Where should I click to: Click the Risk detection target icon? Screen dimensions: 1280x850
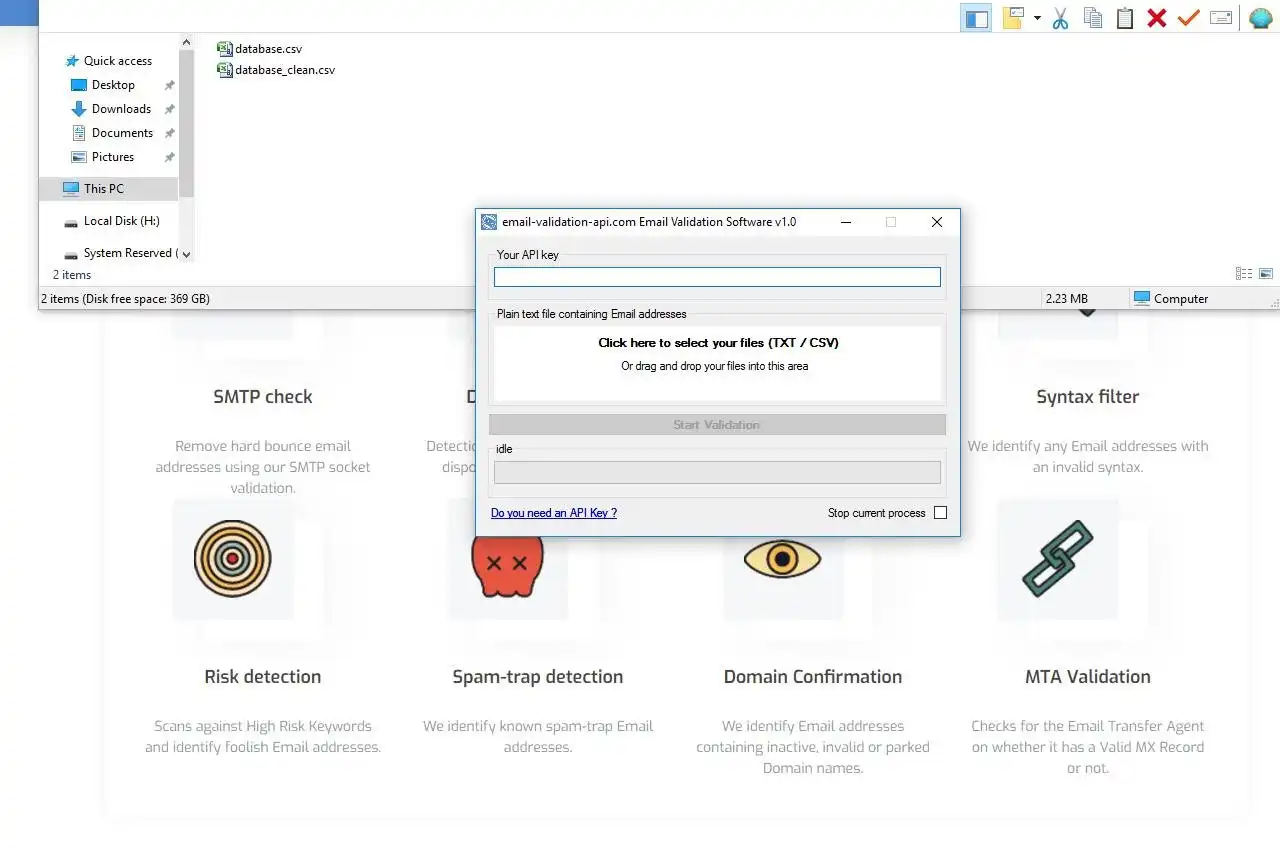click(x=233, y=558)
